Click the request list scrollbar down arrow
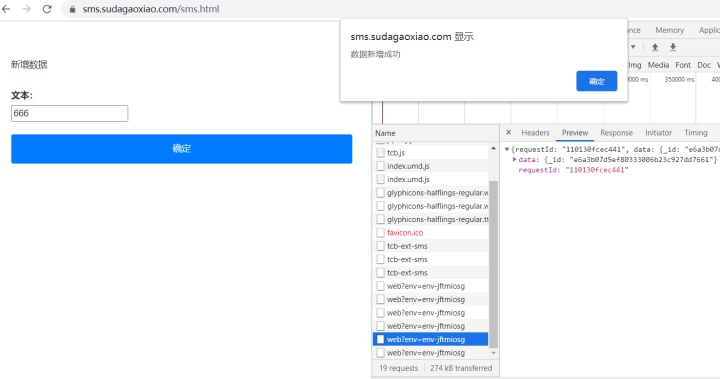This screenshot has height=379, width=720. click(x=494, y=353)
